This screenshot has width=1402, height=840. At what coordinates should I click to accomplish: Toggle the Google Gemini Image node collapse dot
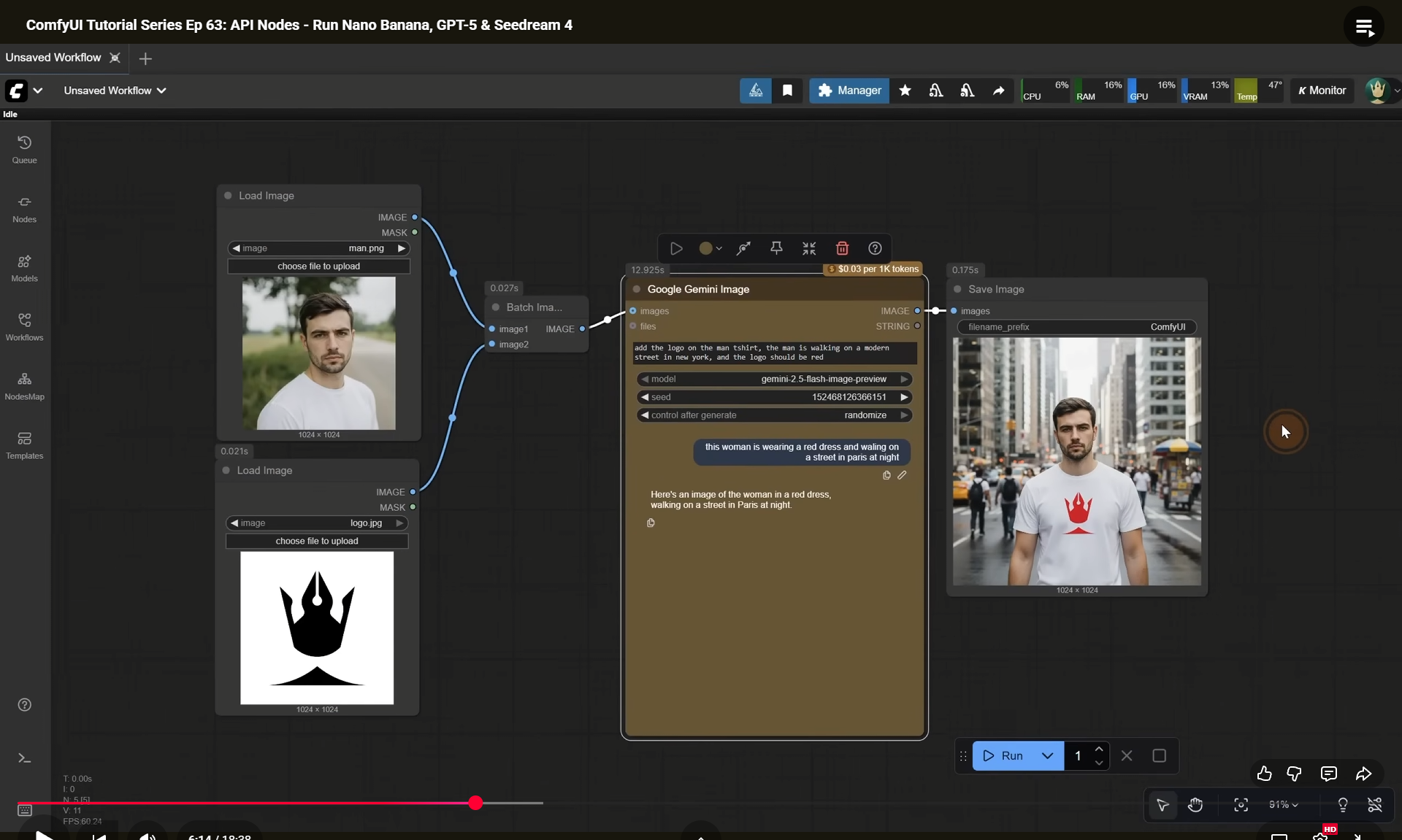coord(637,289)
